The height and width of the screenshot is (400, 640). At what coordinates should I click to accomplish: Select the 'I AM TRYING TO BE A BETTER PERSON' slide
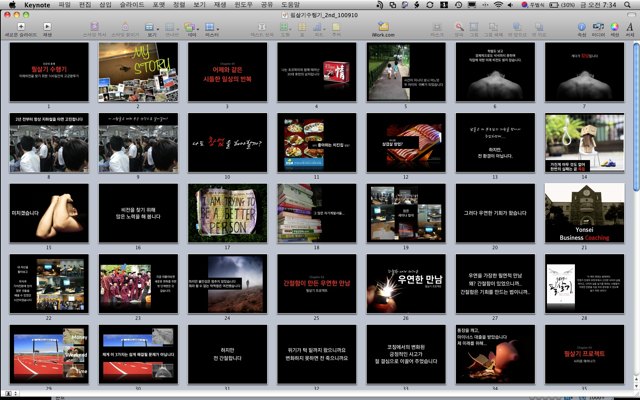click(x=227, y=213)
